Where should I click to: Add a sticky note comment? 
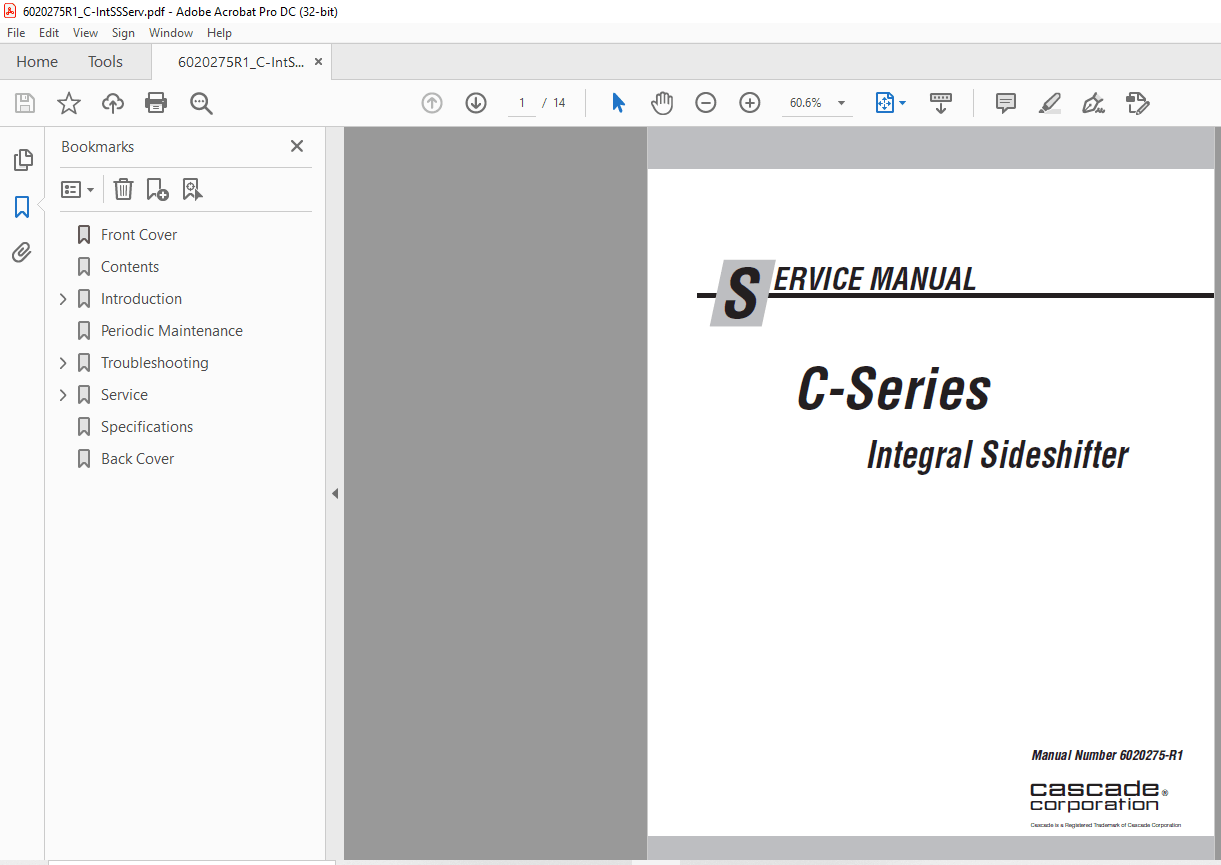(1005, 103)
